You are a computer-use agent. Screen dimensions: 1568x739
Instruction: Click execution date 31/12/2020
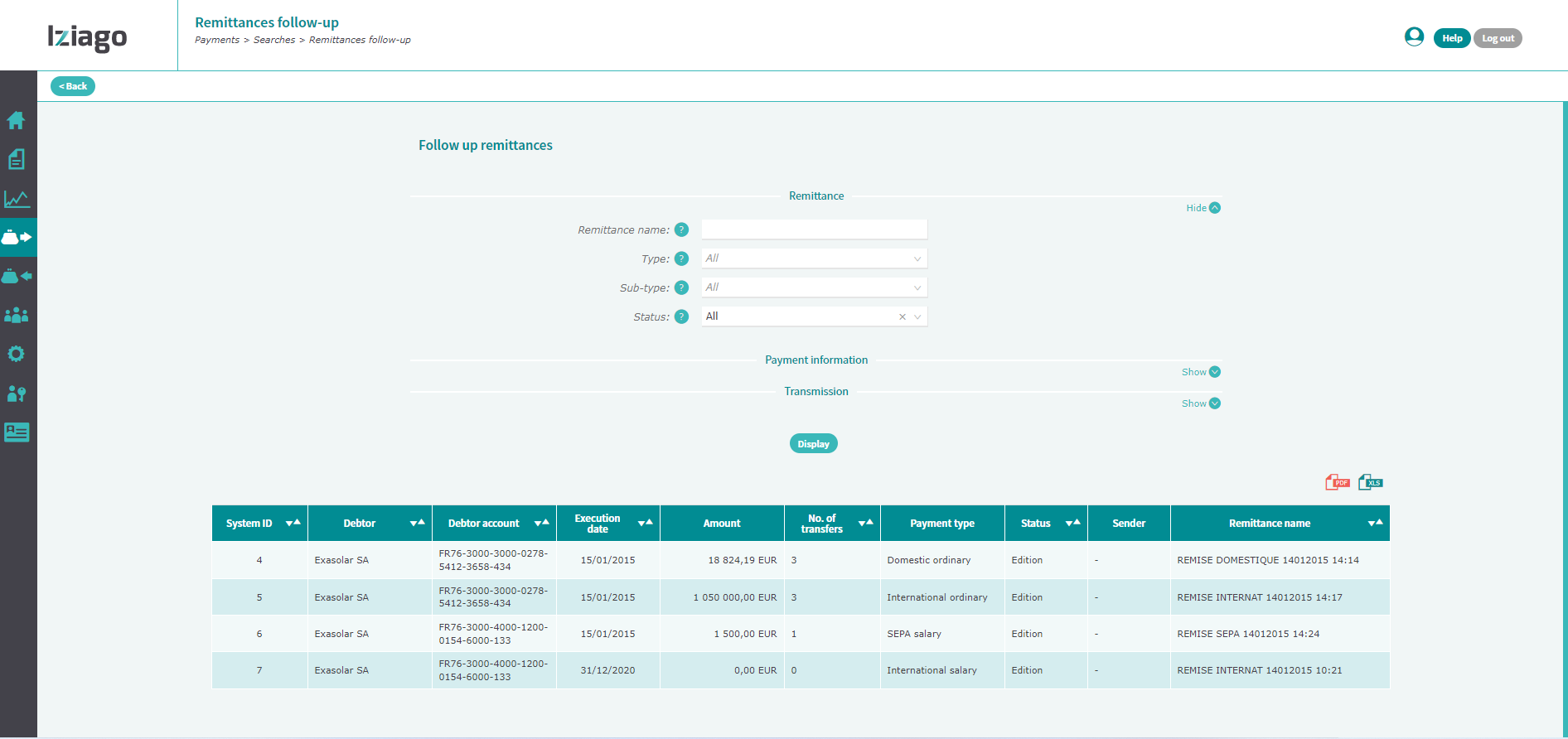(608, 670)
